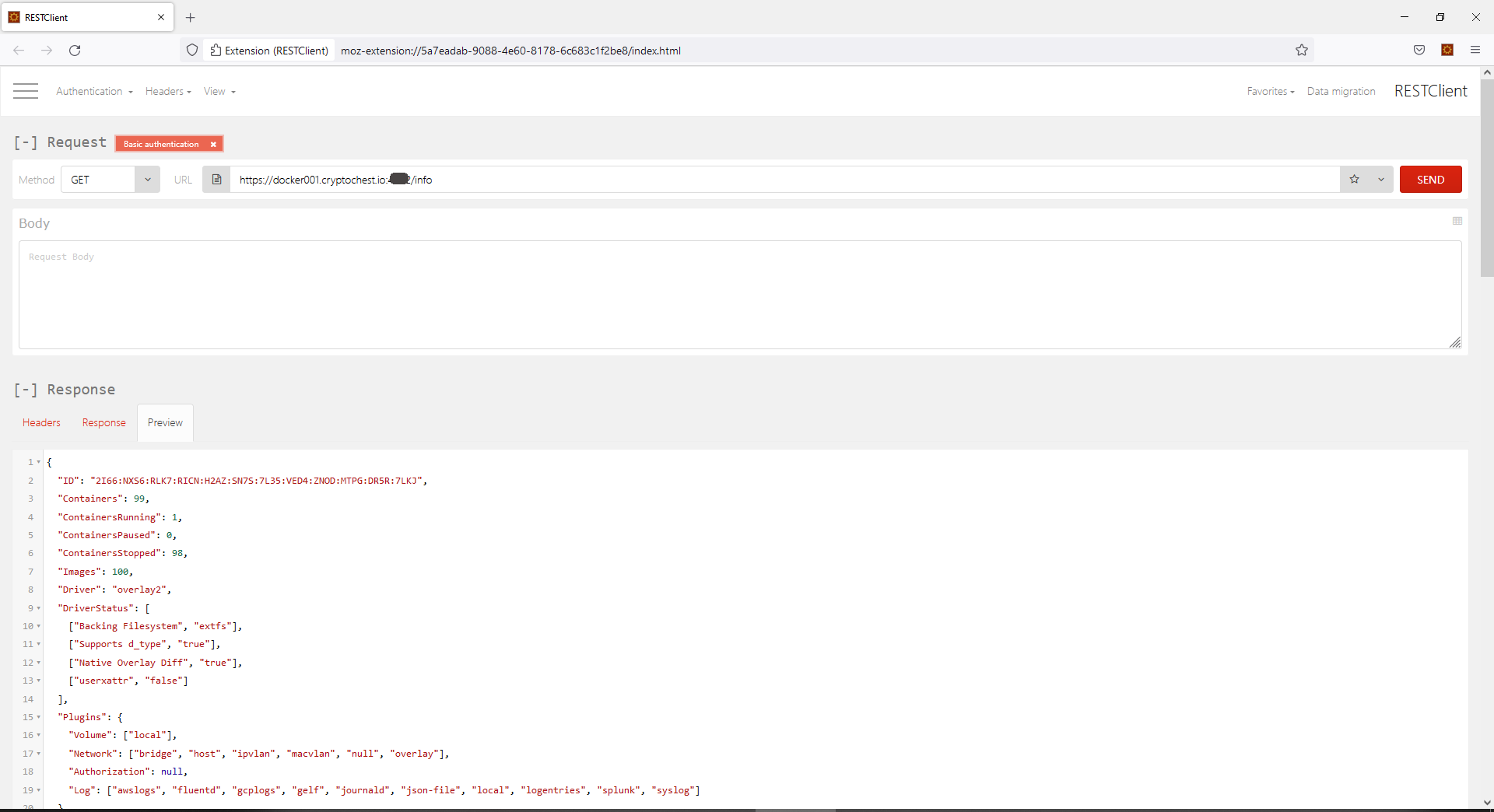Open a new browser tab
Image resolution: width=1494 pixels, height=812 pixels.
point(190,17)
